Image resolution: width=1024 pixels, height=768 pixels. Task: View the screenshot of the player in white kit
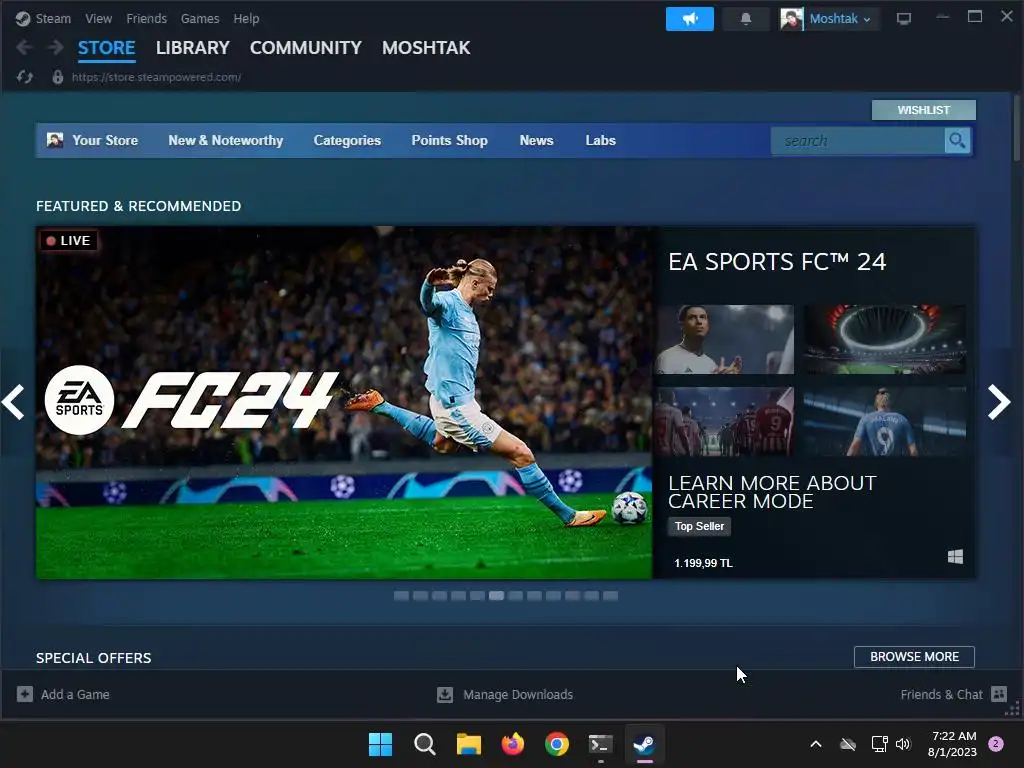tap(725, 340)
